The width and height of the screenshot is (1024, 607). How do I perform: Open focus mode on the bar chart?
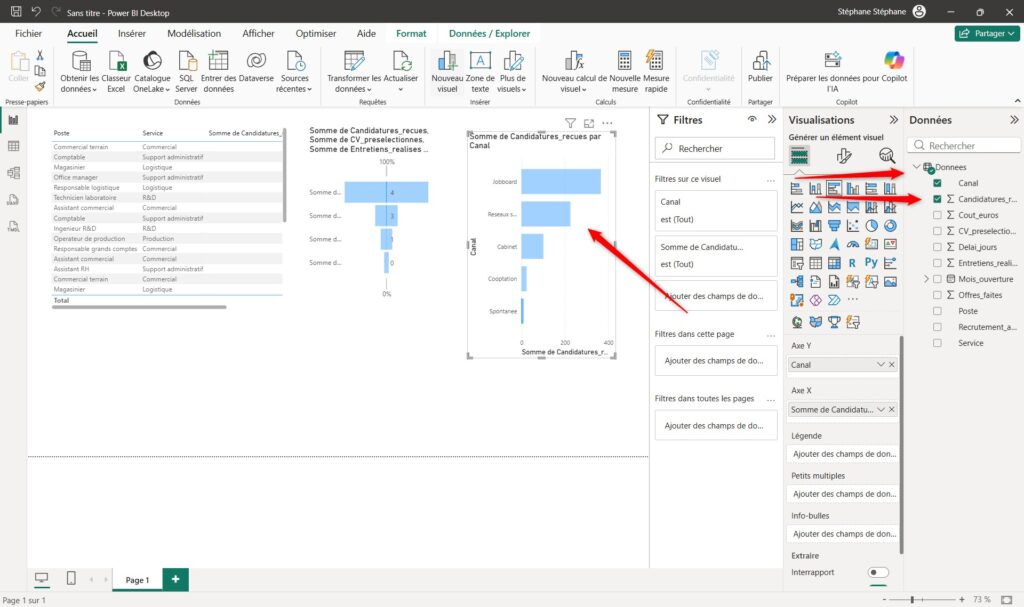point(589,123)
